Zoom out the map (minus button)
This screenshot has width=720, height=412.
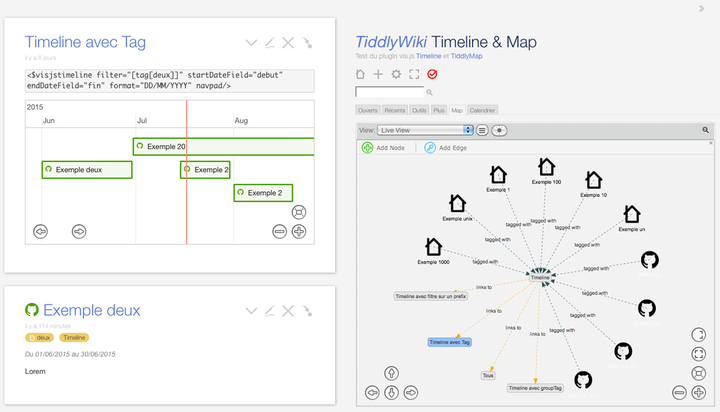tap(679, 393)
